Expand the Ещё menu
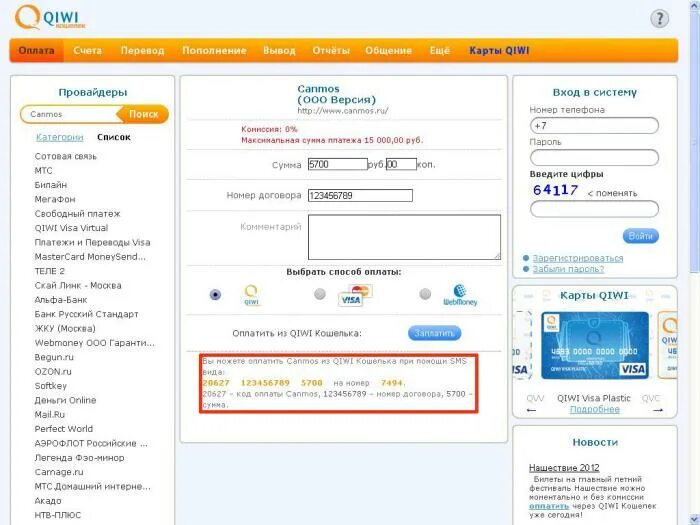This screenshot has width=700, height=525. click(440, 50)
